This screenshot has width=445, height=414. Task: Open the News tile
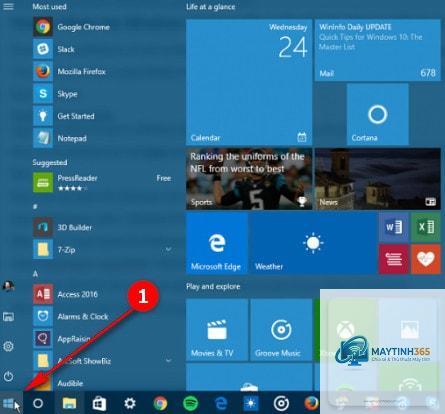[378, 179]
